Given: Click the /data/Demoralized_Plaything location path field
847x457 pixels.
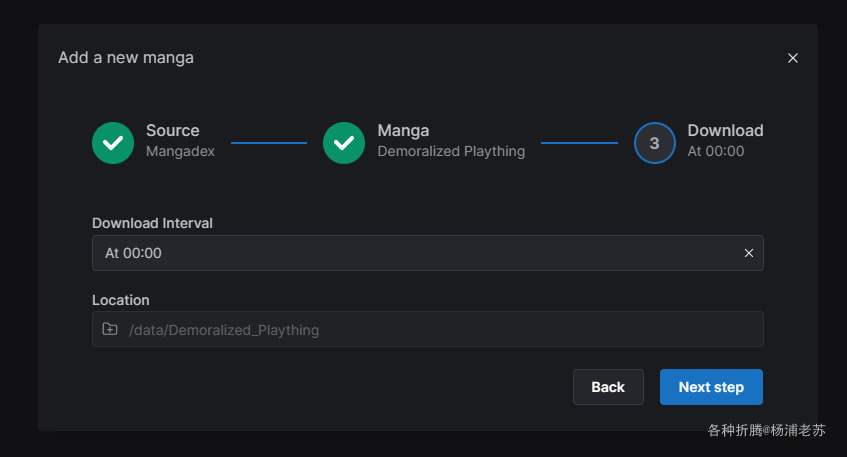Looking at the screenshot, I should pos(440,329).
